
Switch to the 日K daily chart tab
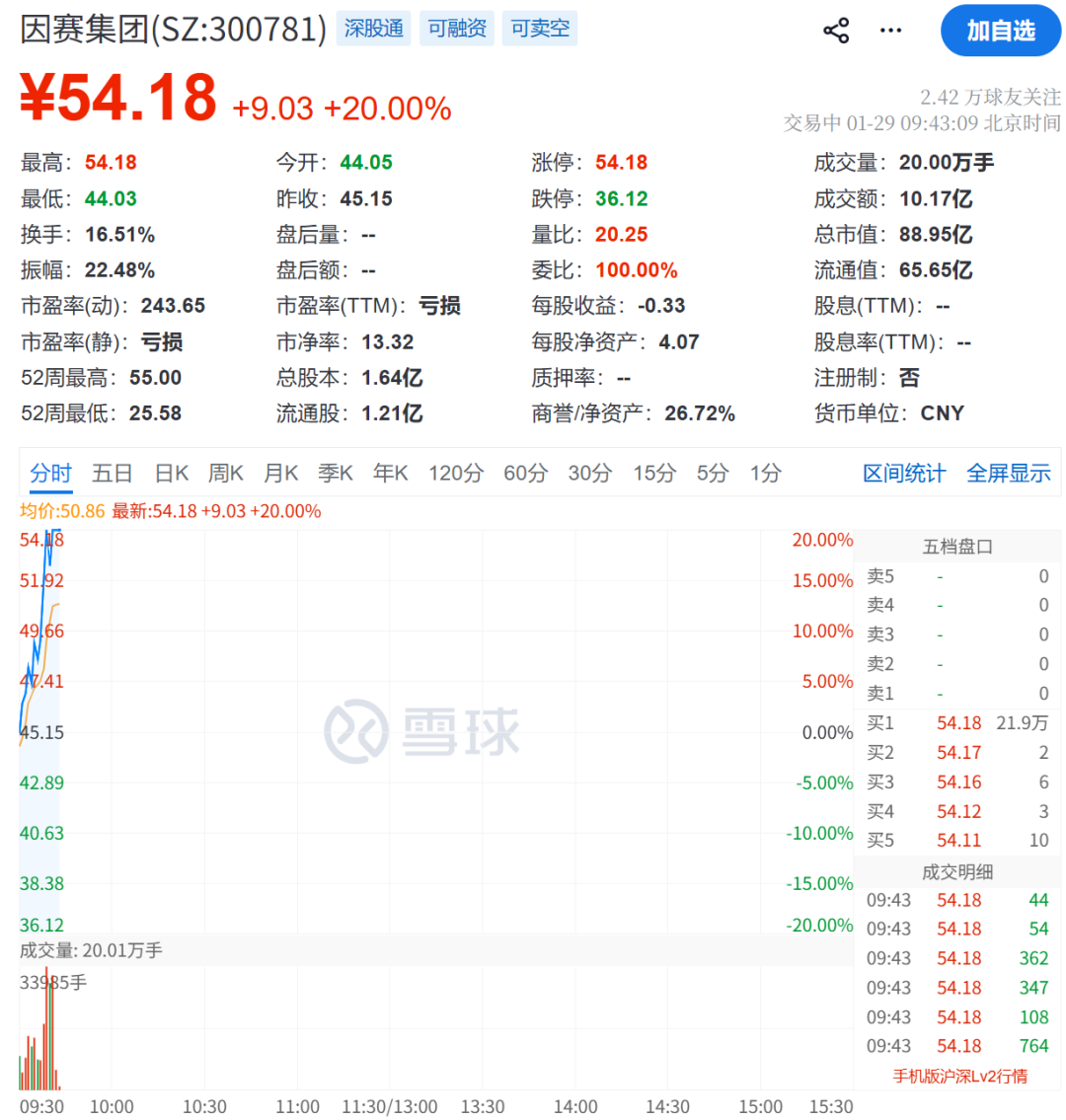coord(171,473)
